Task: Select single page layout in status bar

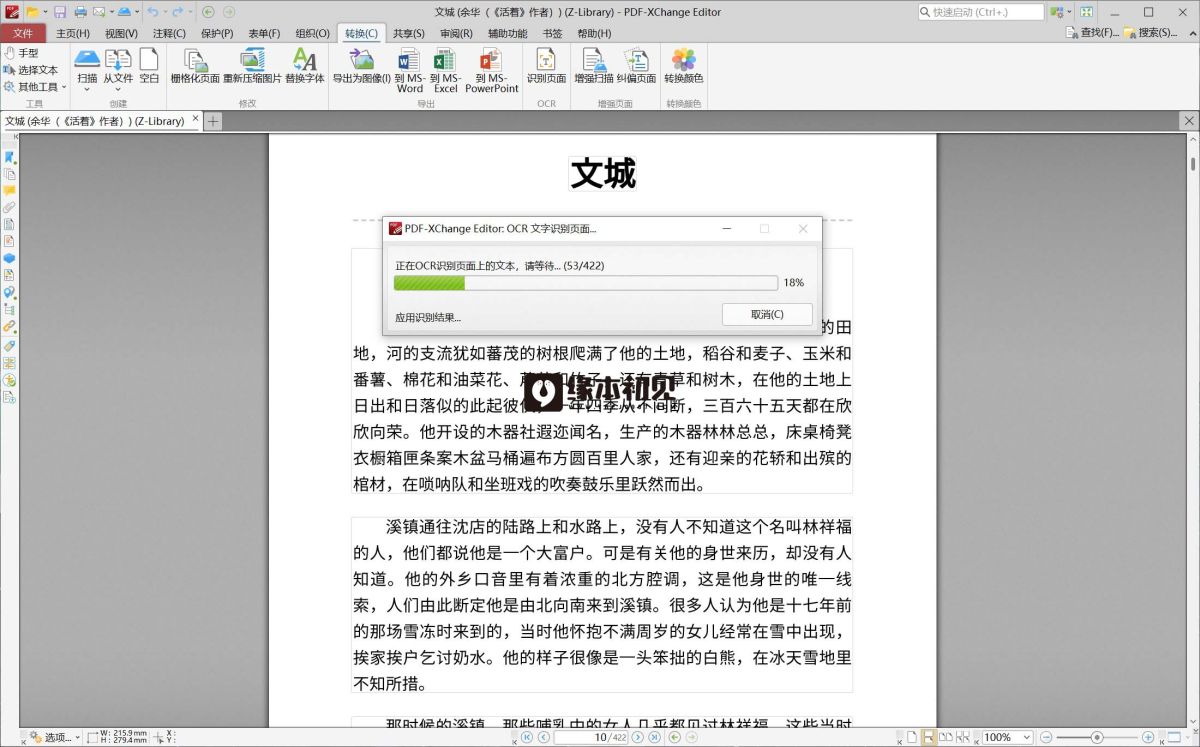Action: [x=912, y=737]
